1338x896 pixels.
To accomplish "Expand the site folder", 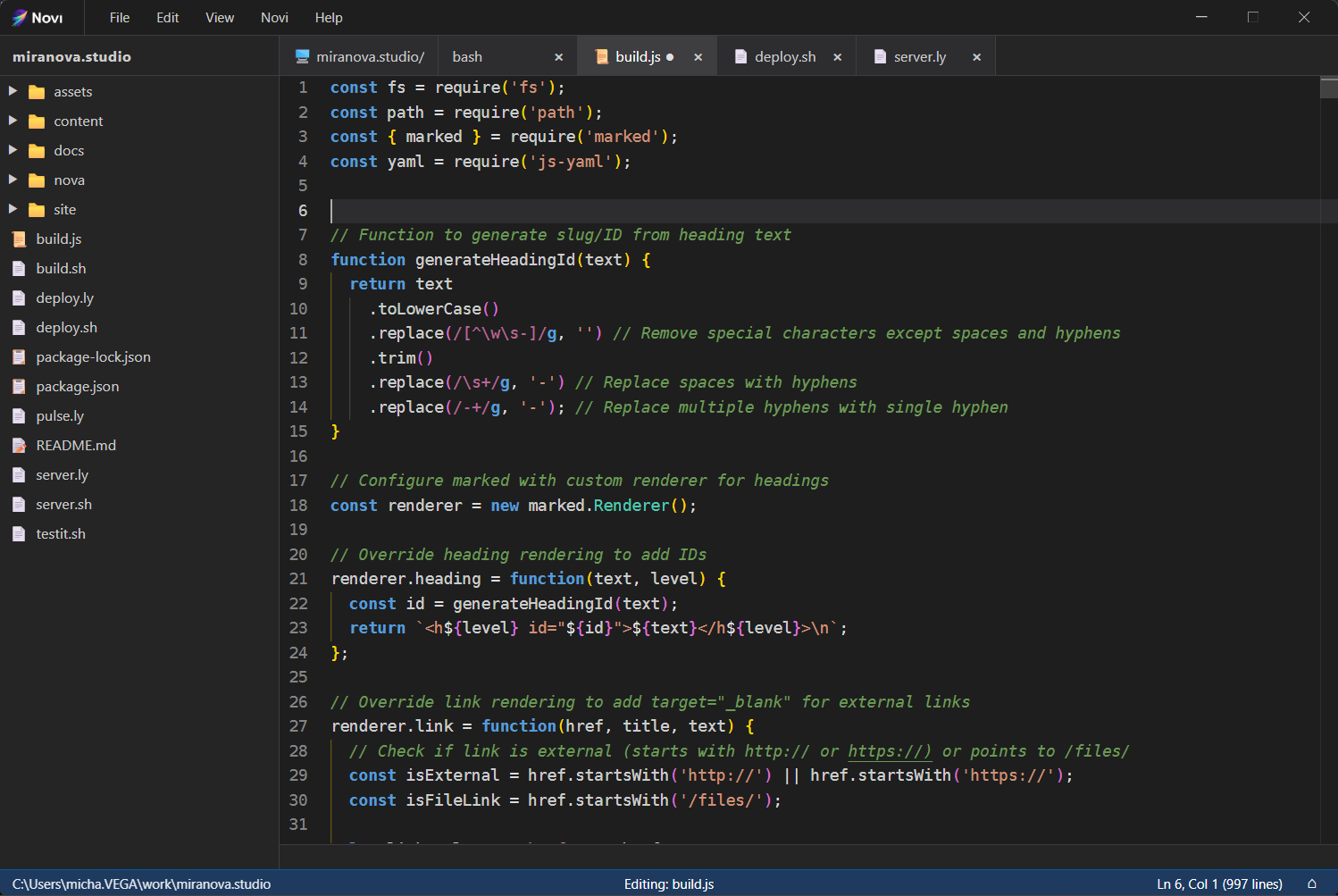I will [13, 209].
